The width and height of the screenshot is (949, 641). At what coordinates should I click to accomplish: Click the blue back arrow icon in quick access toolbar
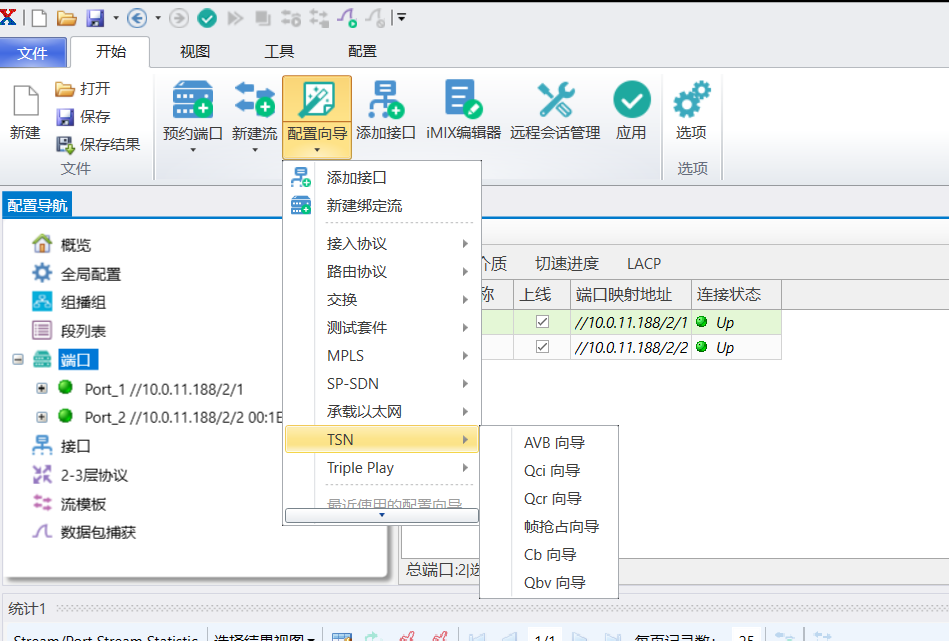click(x=137, y=18)
